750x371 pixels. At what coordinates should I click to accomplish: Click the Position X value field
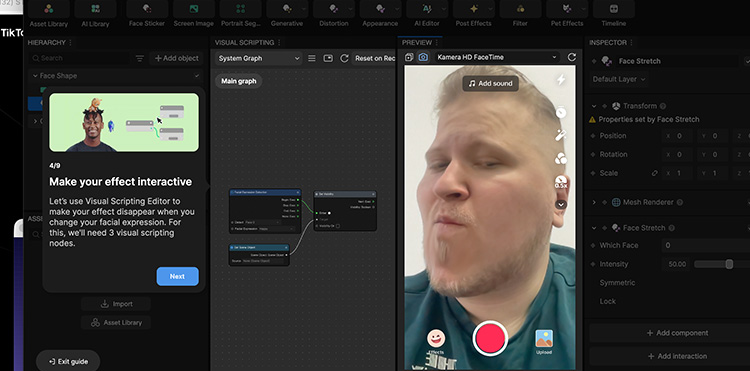678,136
